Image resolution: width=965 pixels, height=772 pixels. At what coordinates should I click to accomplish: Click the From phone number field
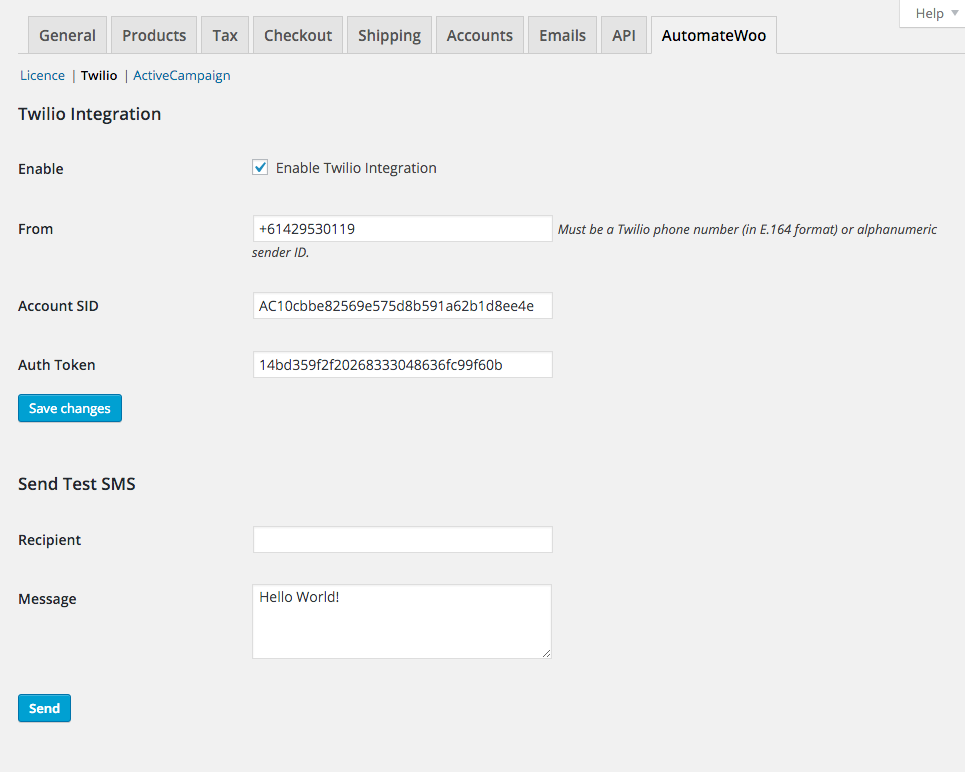(402, 229)
